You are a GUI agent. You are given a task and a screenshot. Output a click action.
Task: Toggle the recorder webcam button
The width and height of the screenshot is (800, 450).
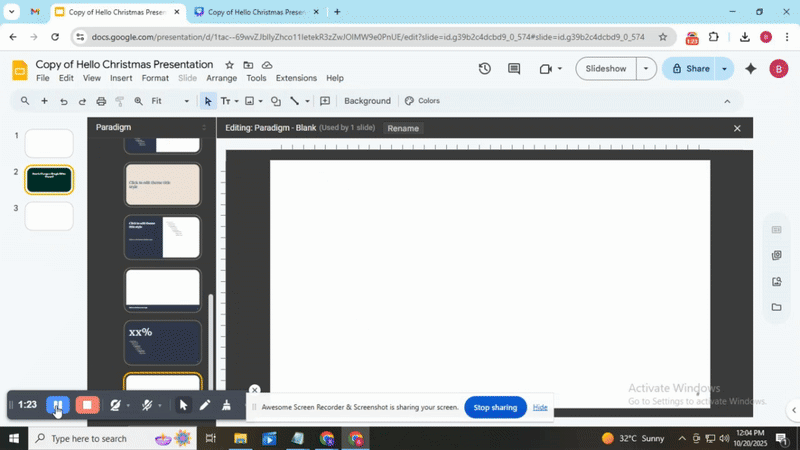[x=116, y=405]
